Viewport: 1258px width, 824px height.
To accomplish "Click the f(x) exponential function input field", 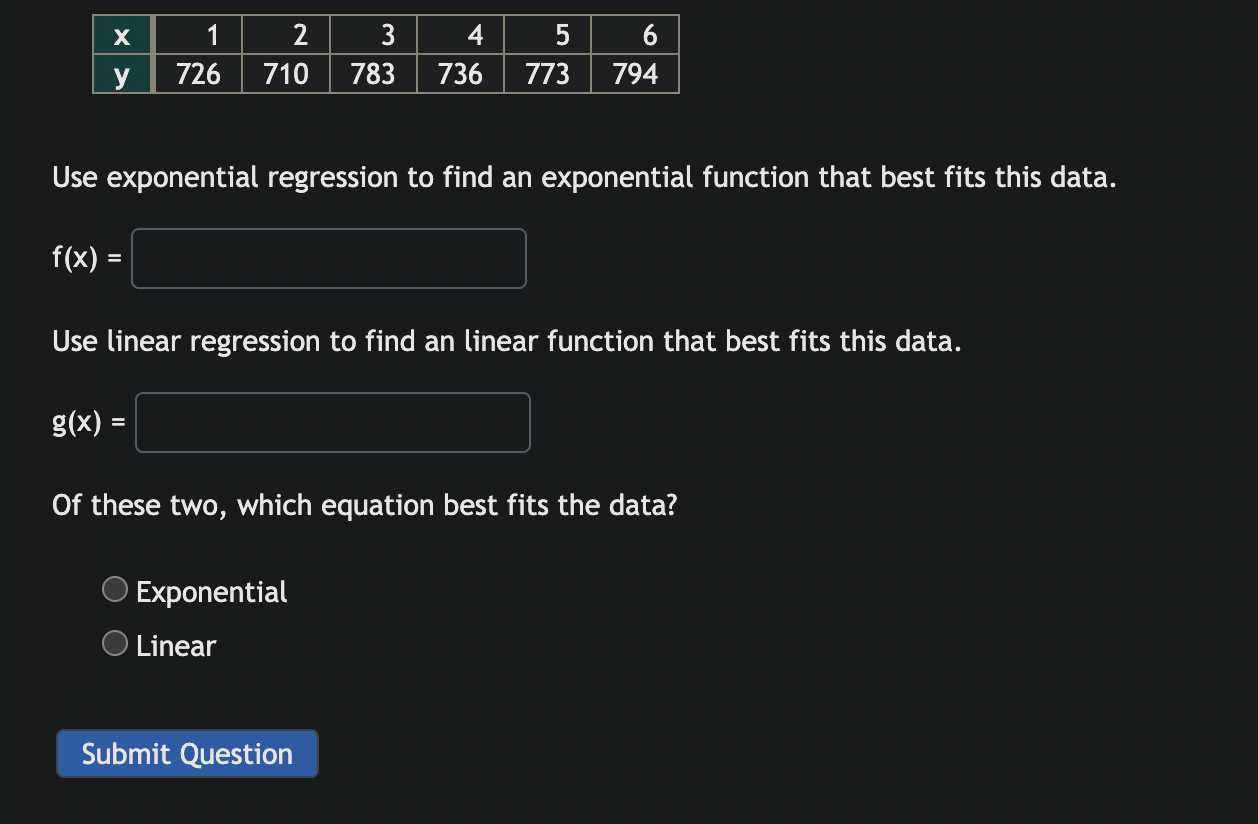I will click(328, 259).
